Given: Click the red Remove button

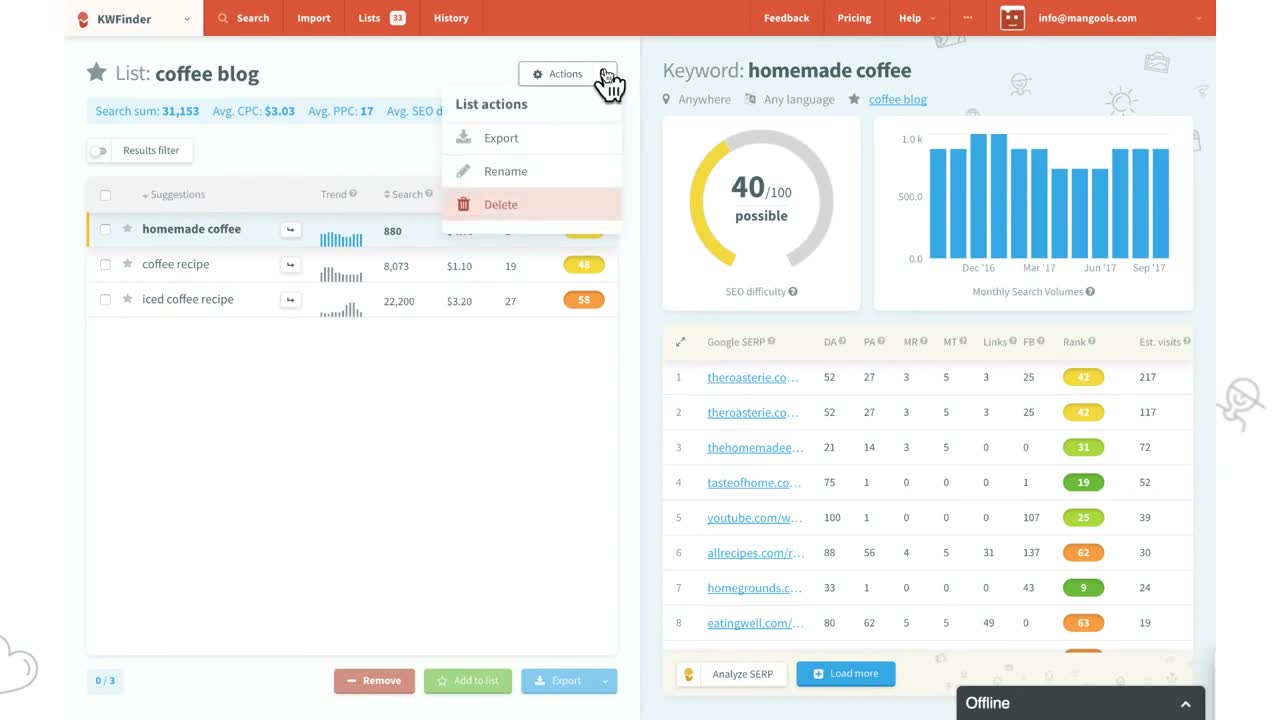Looking at the screenshot, I should [x=374, y=681].
